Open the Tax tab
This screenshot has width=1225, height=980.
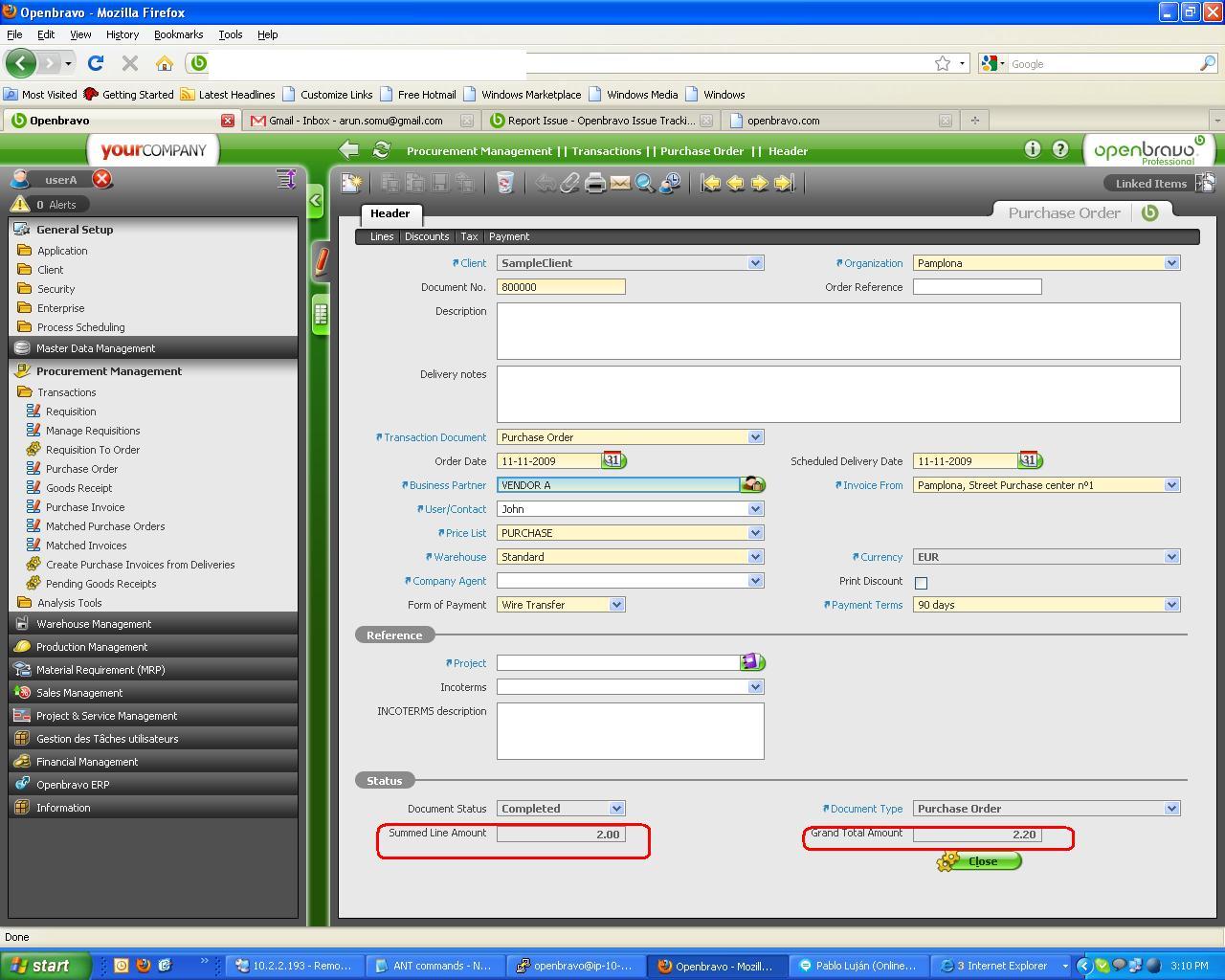pos(469,236)
